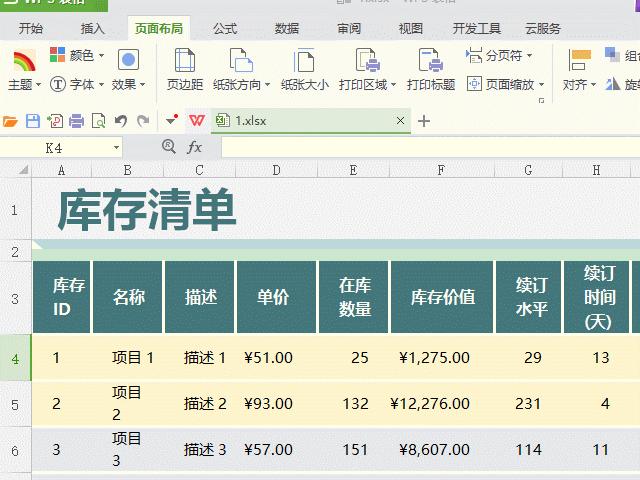Click into the formula bar input
This screenshot has height=480, width=640.
tap(431, 147)
